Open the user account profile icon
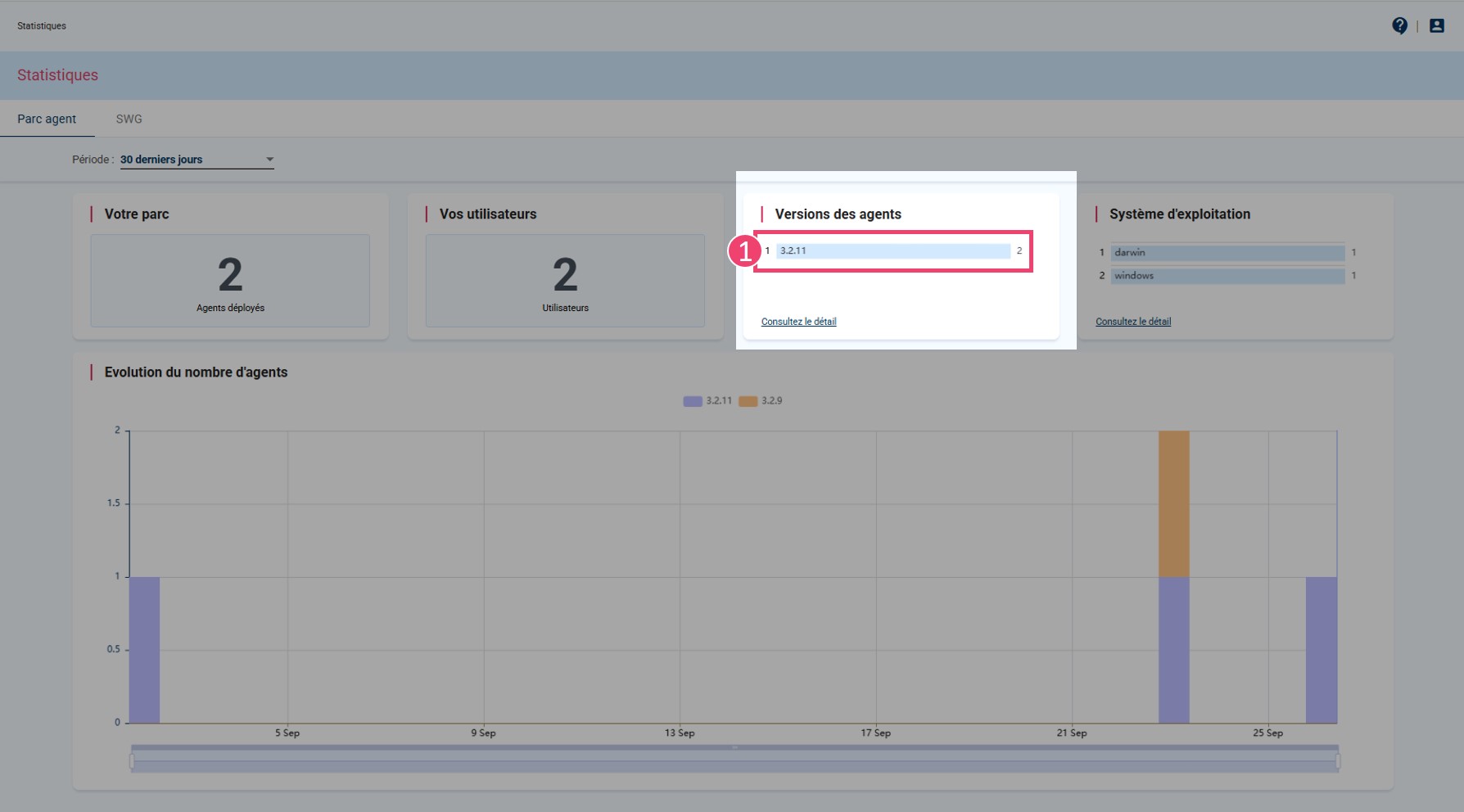 tap(1436, 26)
